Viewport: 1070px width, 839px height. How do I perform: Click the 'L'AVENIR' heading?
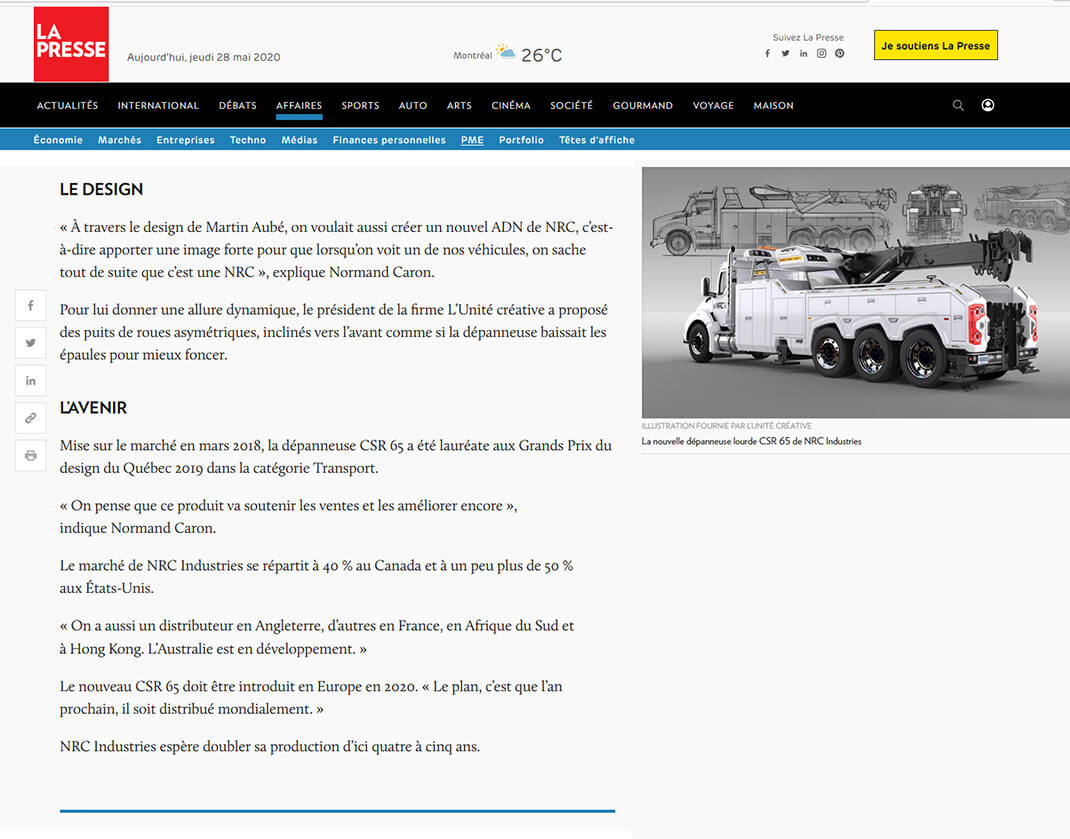click(x=93, y=408)
